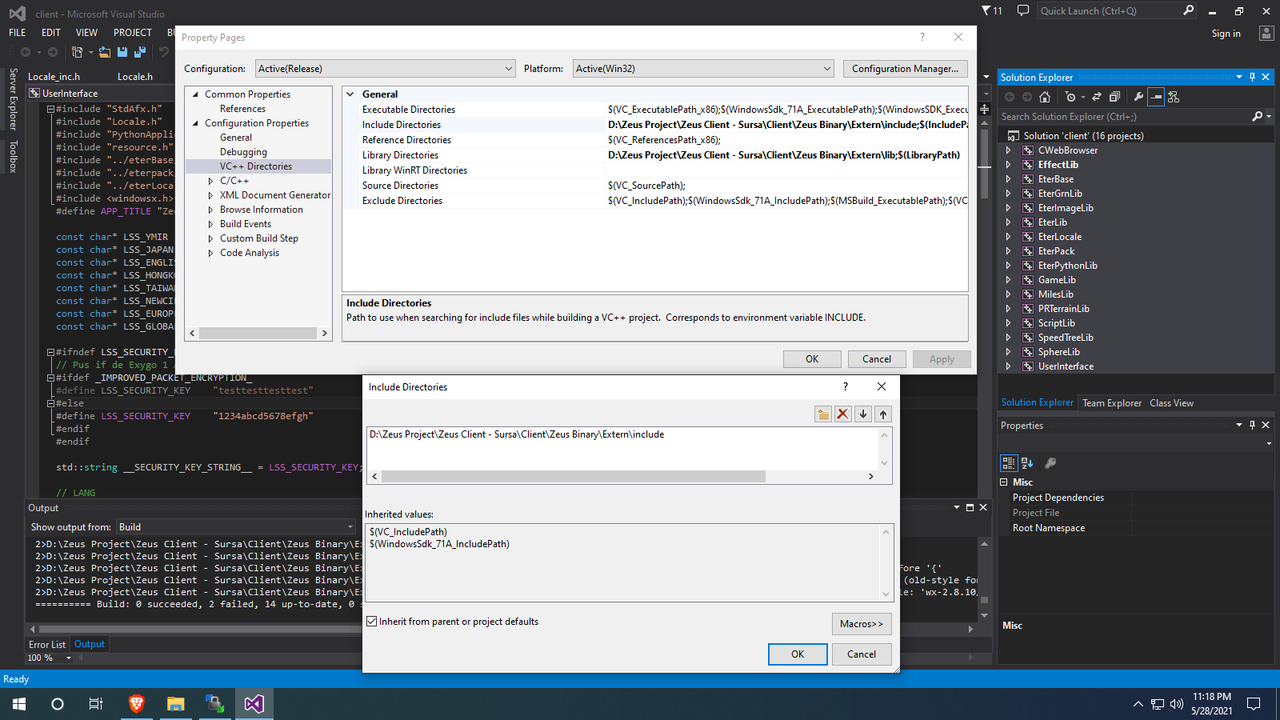Collapse All projects in Solution Explorer

tap(1117, 97)
